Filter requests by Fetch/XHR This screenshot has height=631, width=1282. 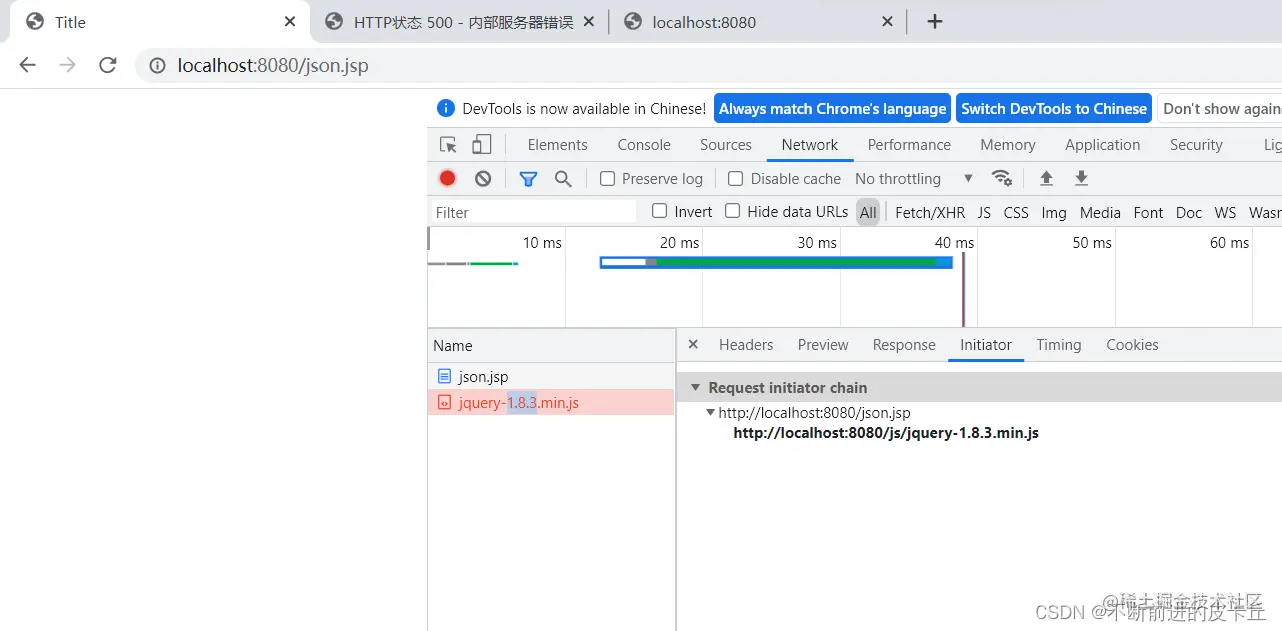pos(930,212)
